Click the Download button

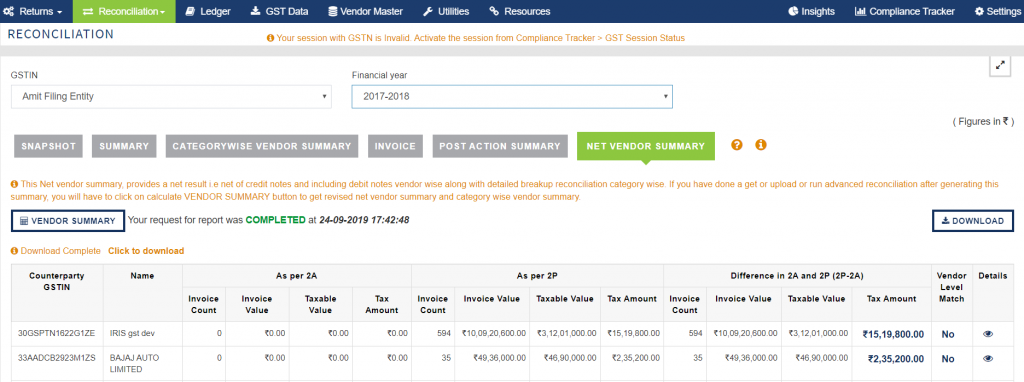tap(972, 221)
